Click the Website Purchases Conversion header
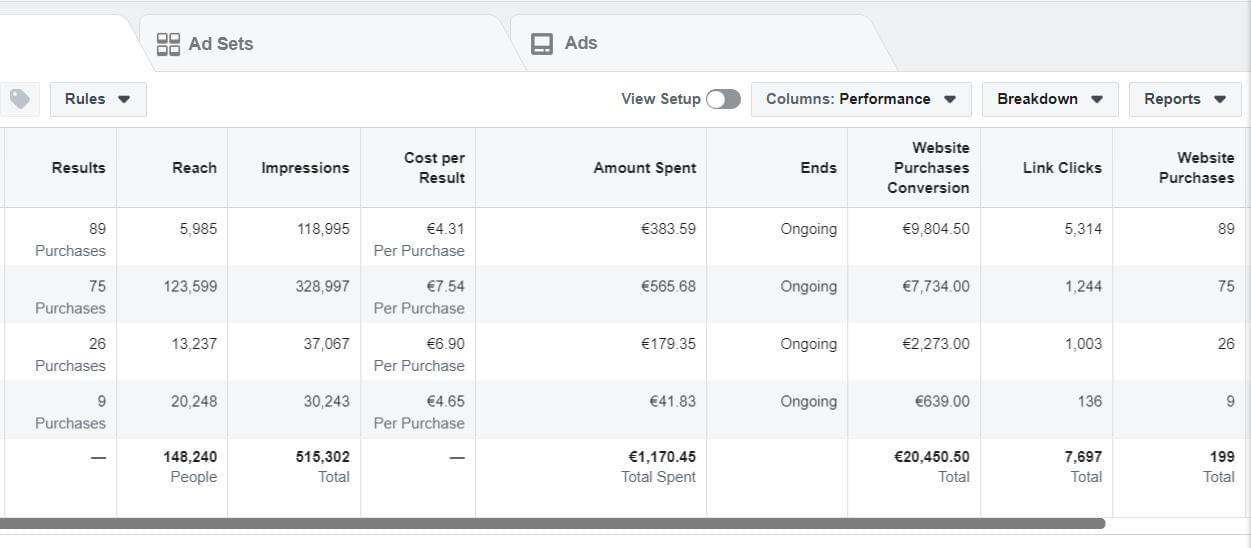 point(930,168)
